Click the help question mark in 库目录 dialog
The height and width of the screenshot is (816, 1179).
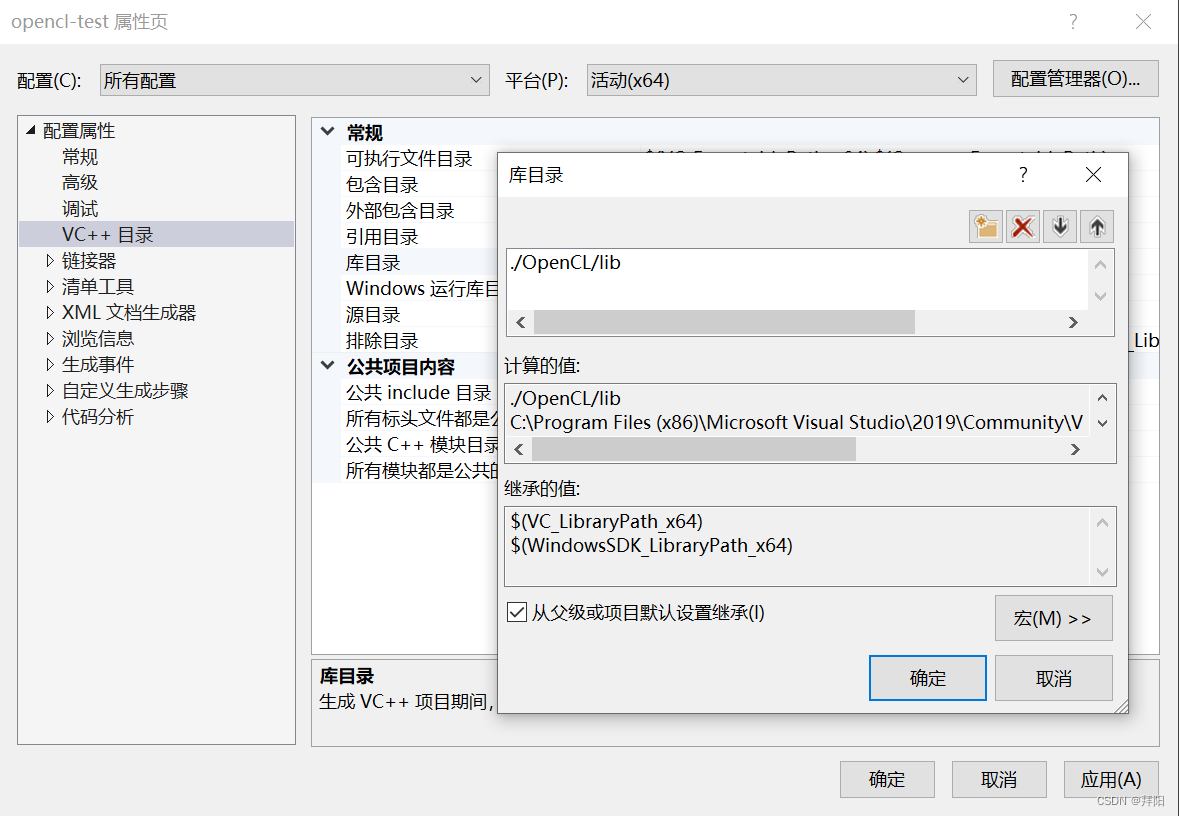point(1022,174)
